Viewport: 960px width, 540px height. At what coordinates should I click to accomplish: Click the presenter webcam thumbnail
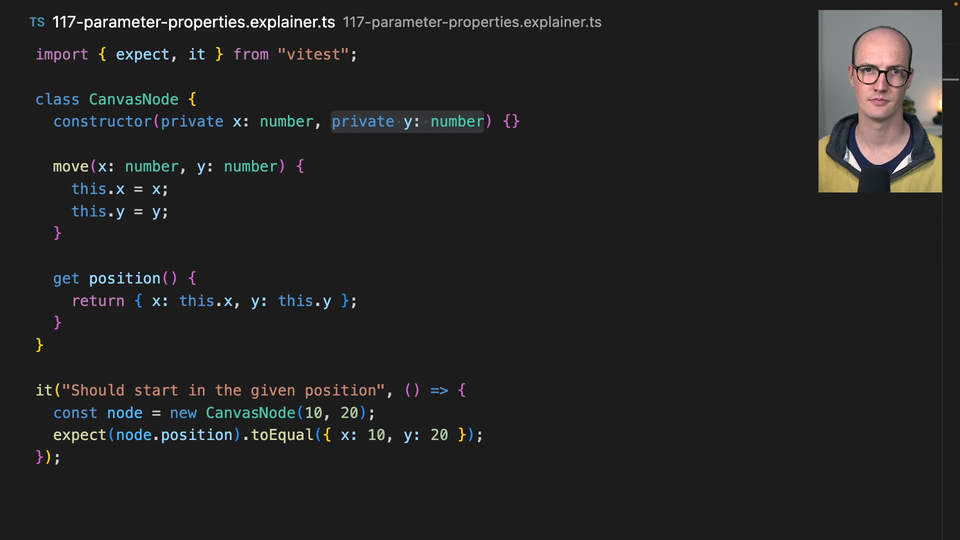point(879,101)
